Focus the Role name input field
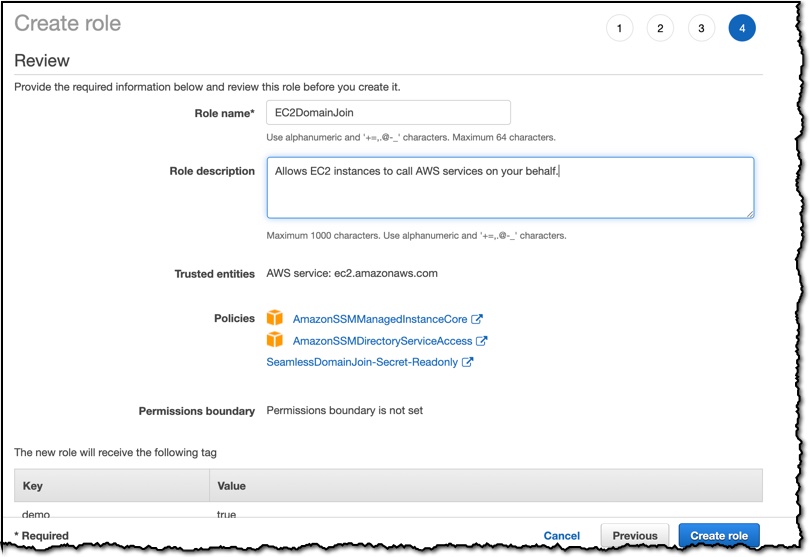This screenshot has width=810, height=557. [388, 113]
